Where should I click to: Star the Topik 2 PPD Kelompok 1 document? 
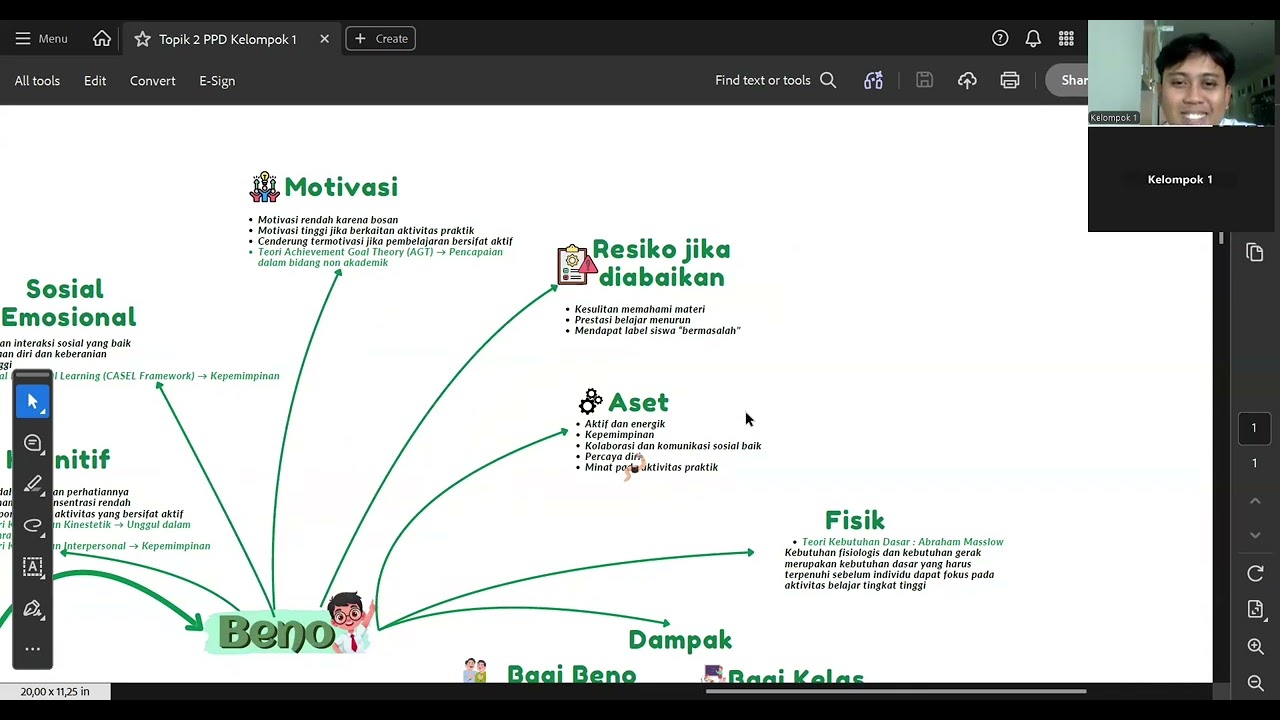pos(142,39)
